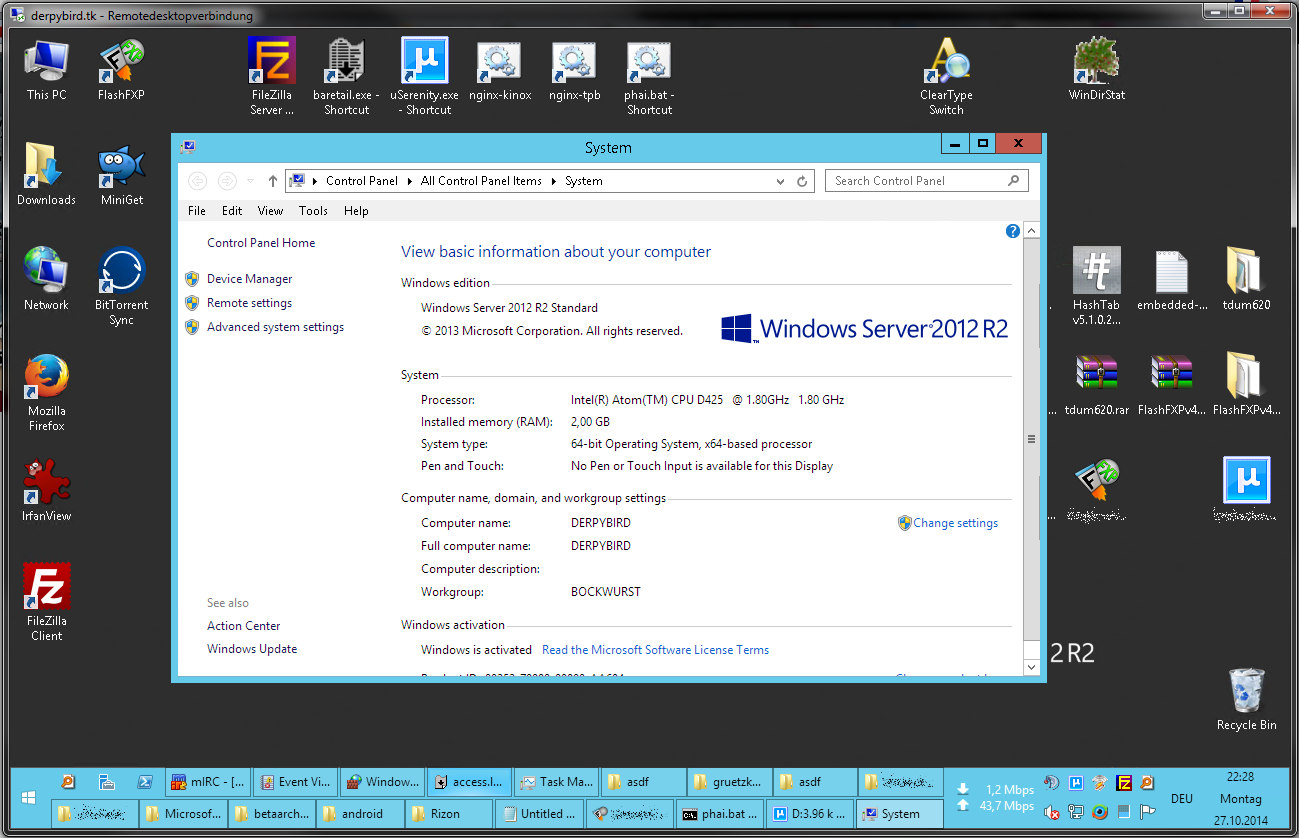Open the FileZilla Server shortcut
The image size is (1299, 838).
272,77
